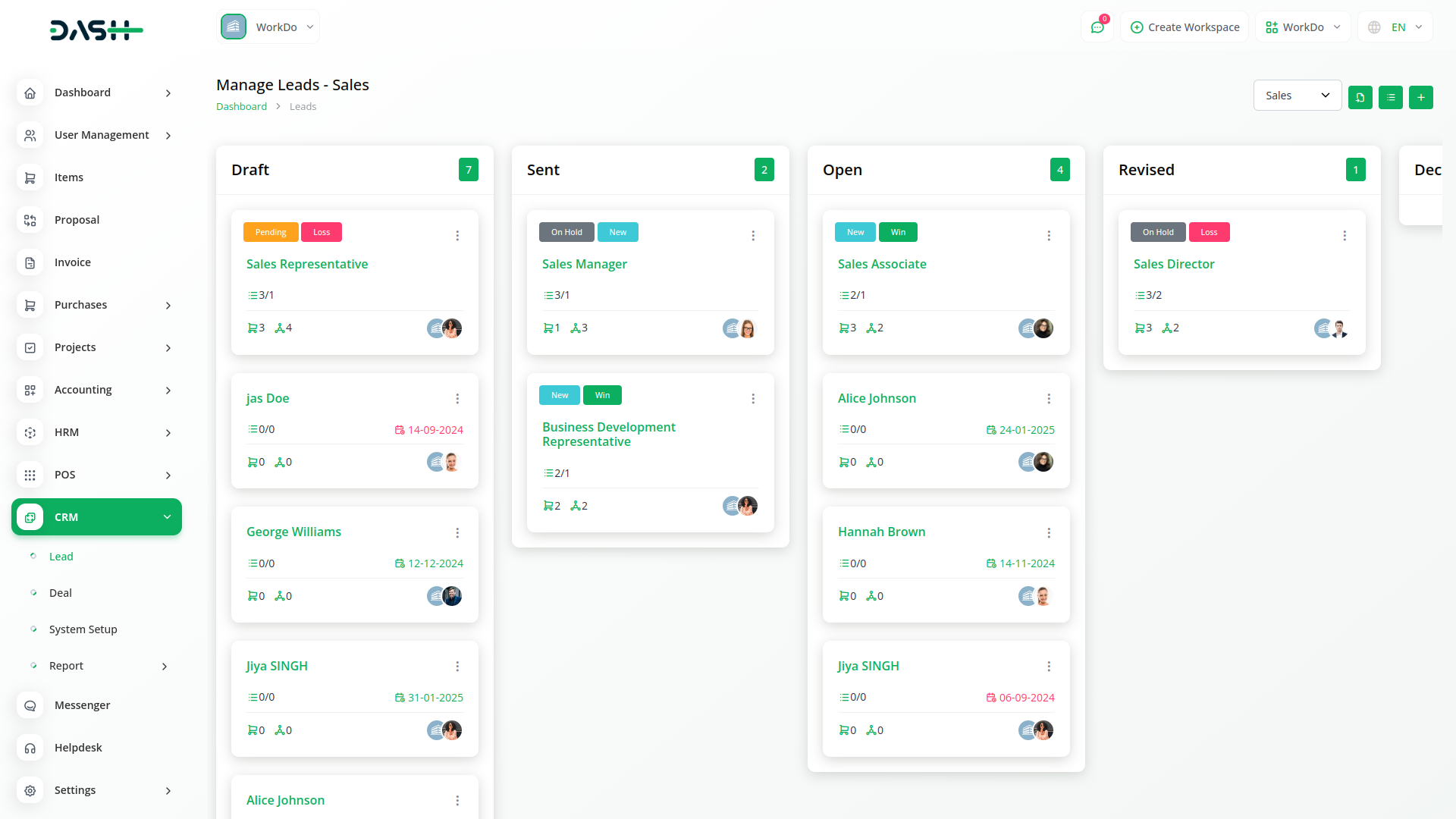The height and width of the screenshot is (819, 1456).
Task: Select the Items sidebar icon
Action: 30,177
